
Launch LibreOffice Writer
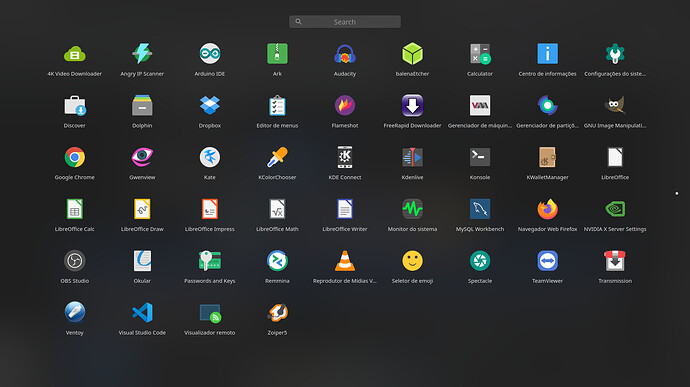click(345, 209)
